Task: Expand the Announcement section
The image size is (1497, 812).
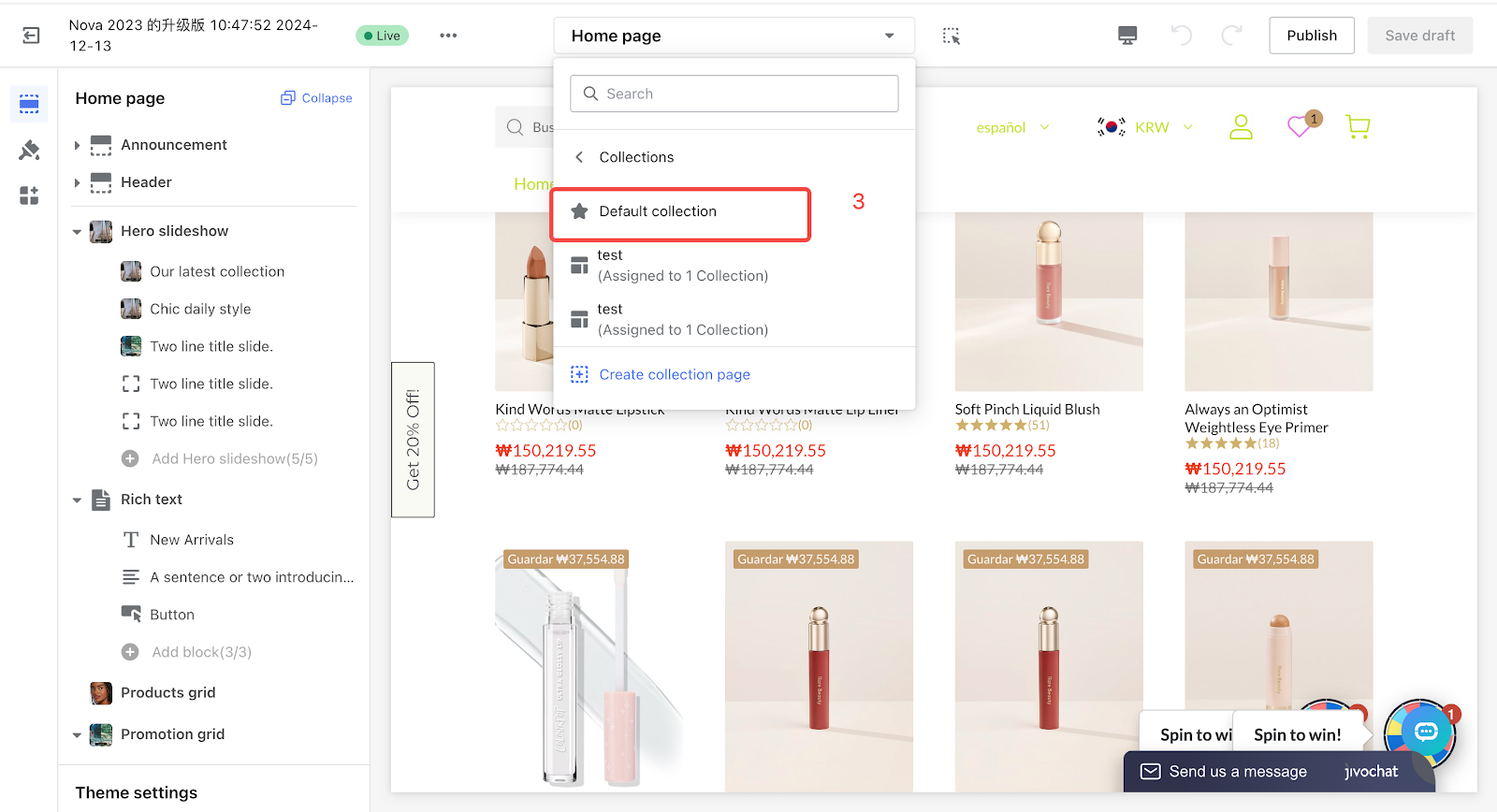Action: (77, 145)
